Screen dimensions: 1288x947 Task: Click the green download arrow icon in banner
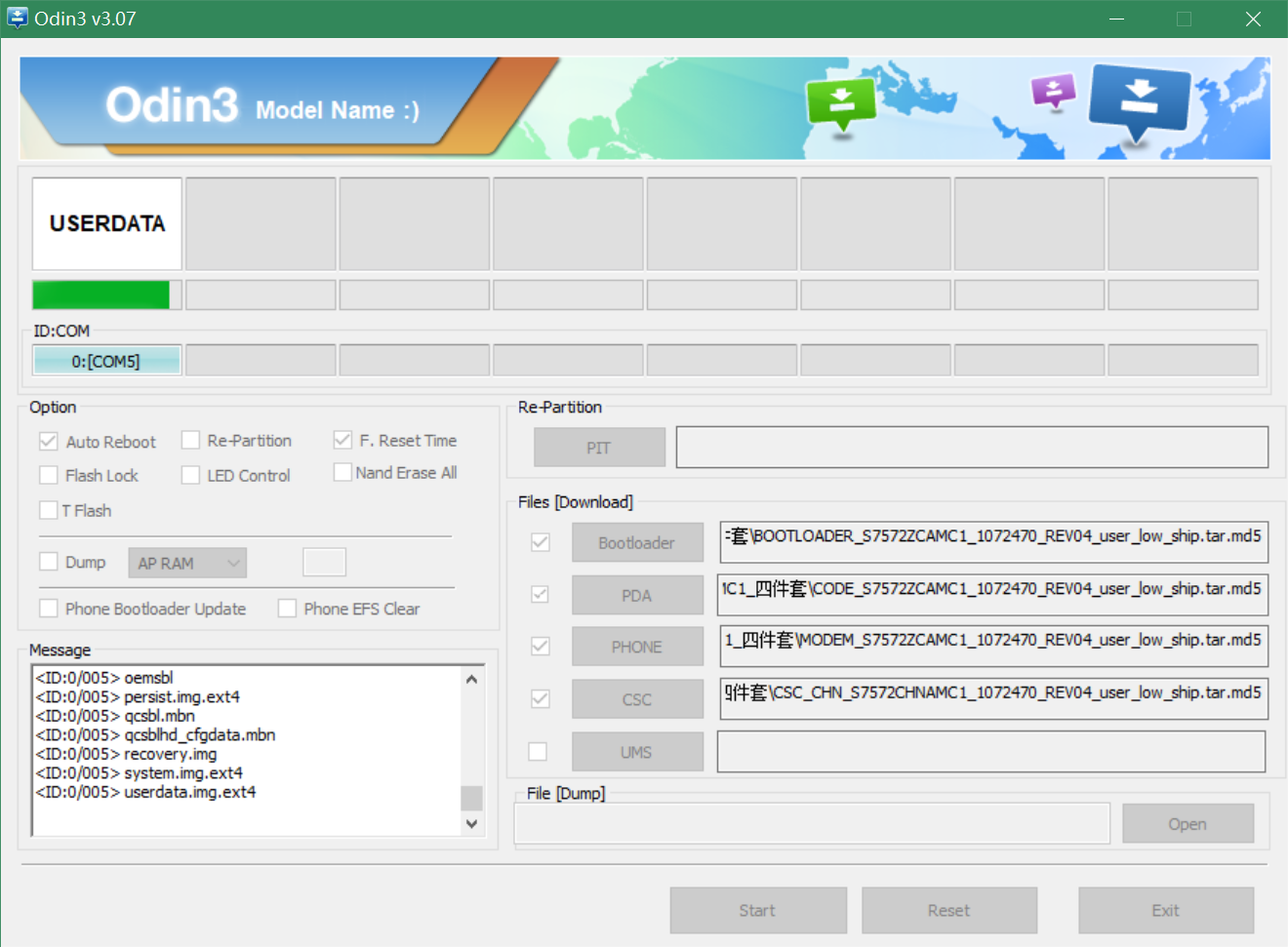tap(841, 103)
